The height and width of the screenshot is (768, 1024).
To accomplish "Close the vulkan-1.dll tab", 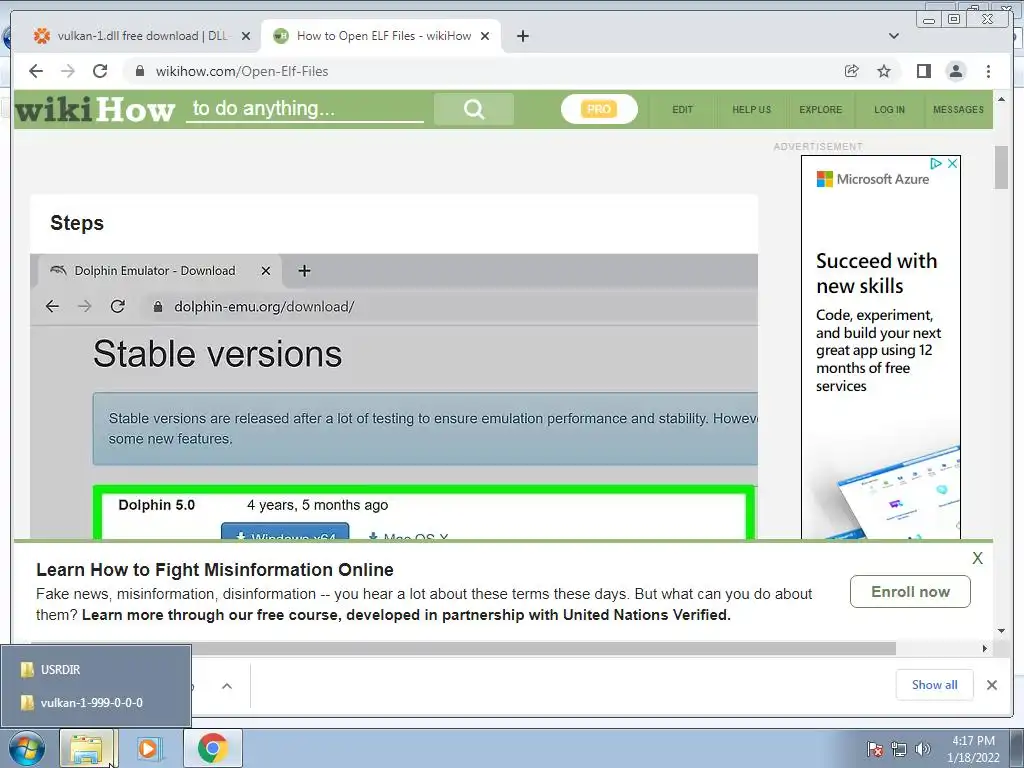I will (x=246, y=36).
